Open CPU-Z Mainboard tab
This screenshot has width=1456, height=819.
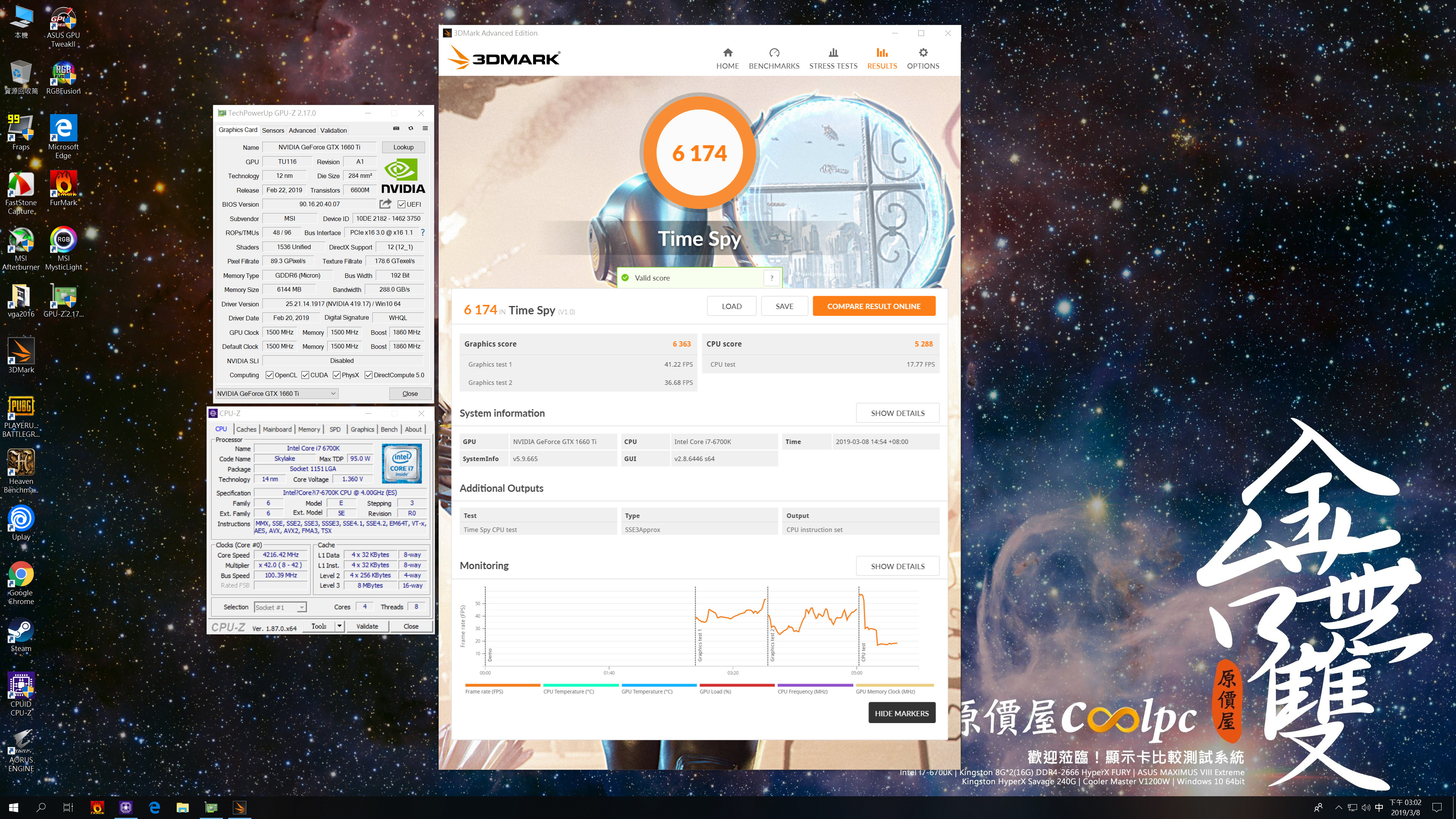pos(278,429)
